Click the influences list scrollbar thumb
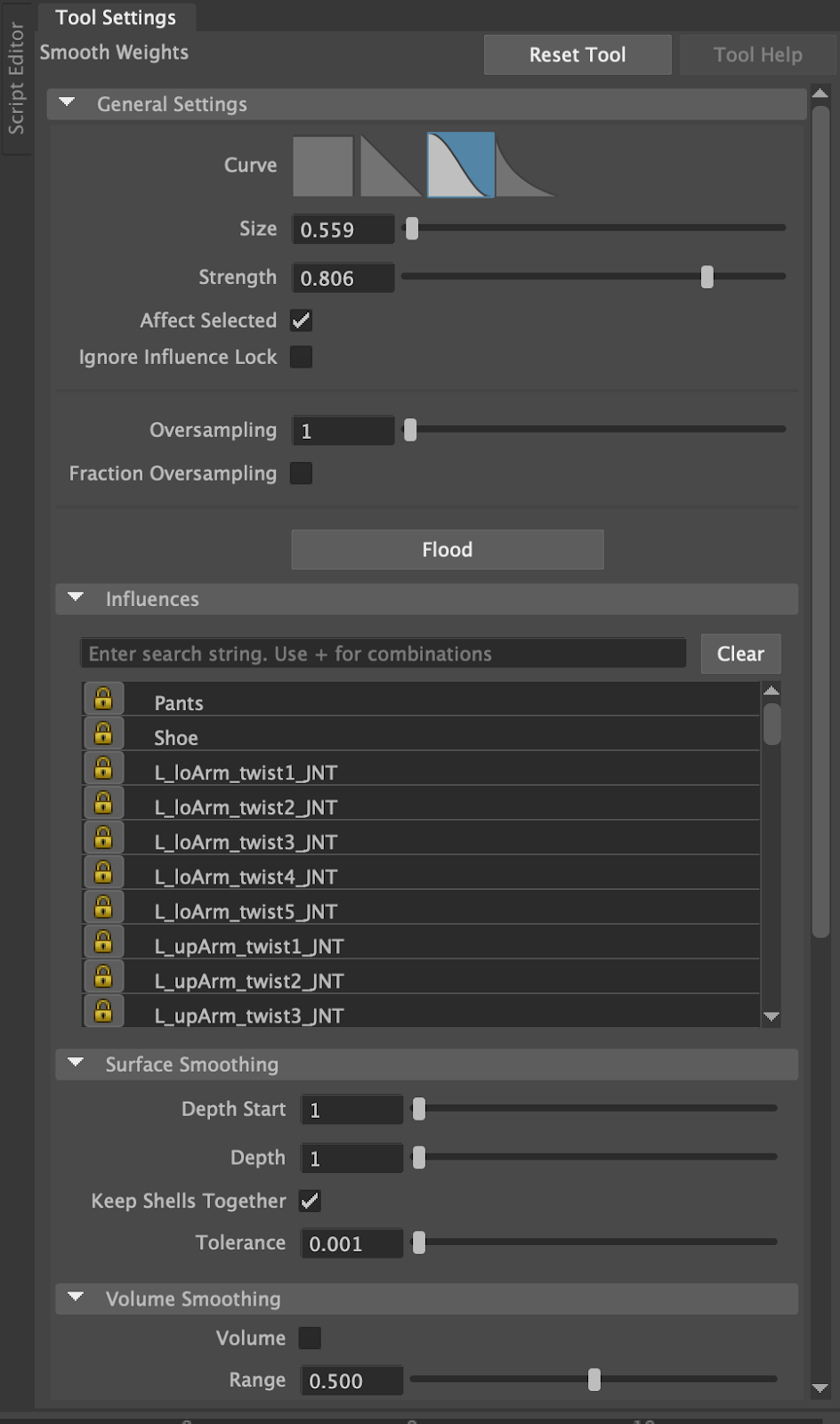This screenshot has width=840, height=1424. click(771, 724)
